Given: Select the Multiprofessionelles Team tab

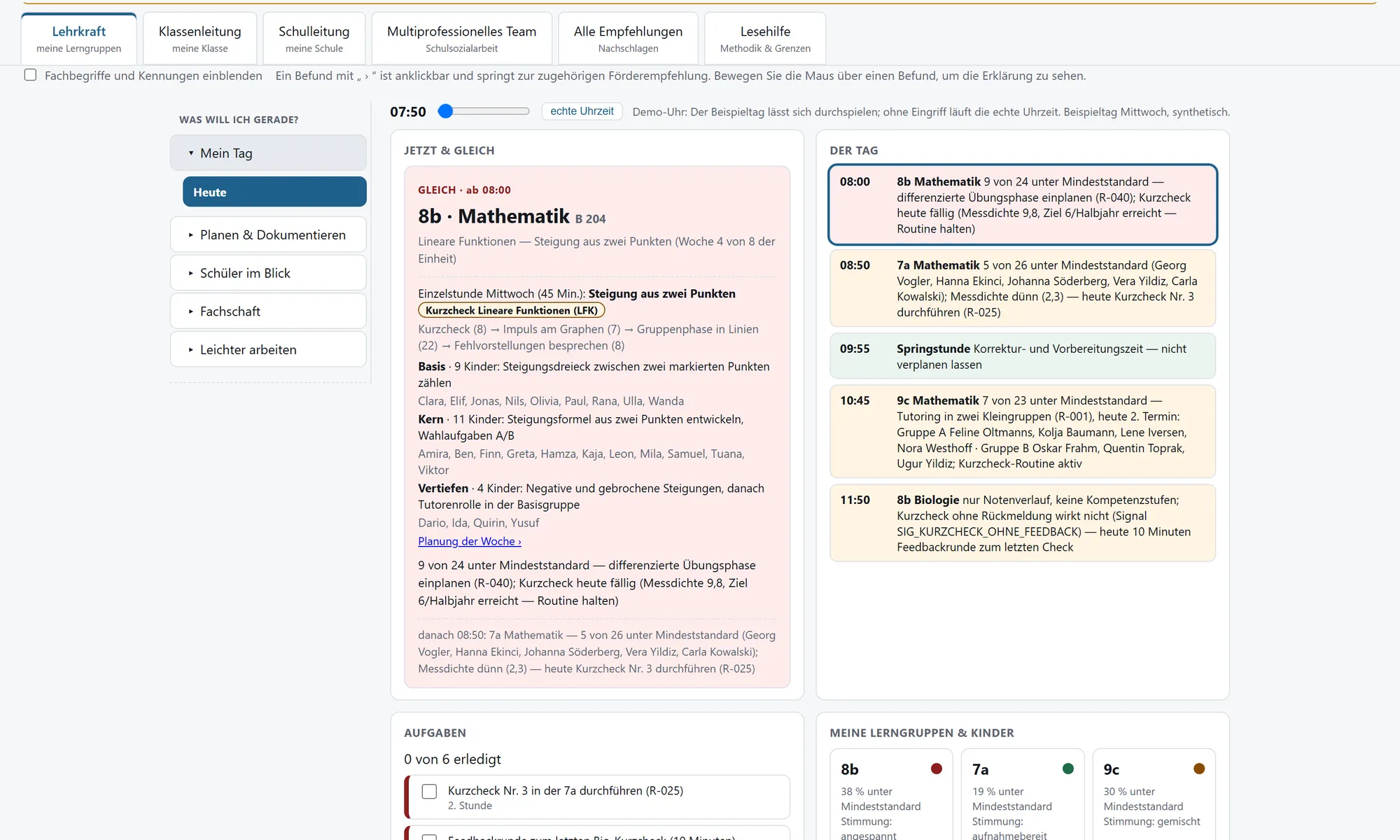Looking at the screenshot, I should (x=461, y=39).
